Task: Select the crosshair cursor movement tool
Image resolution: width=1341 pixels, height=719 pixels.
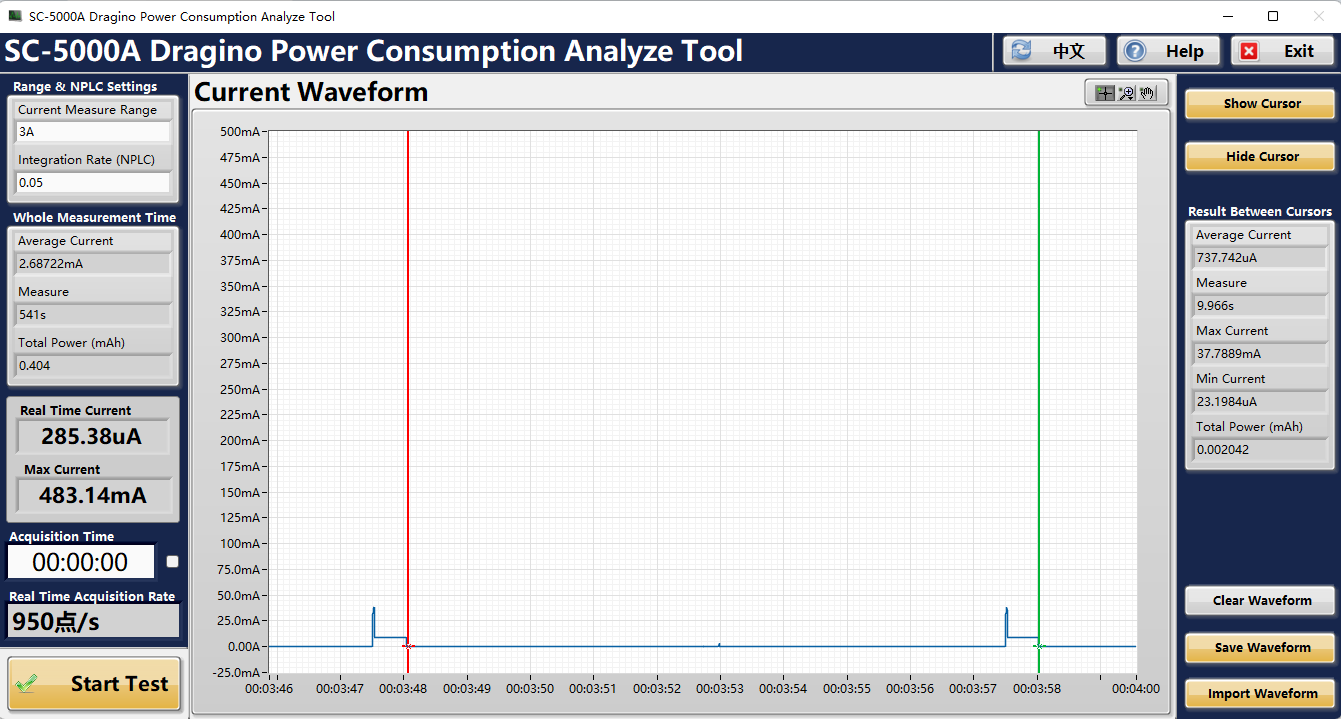Action: pos(1105,93)
